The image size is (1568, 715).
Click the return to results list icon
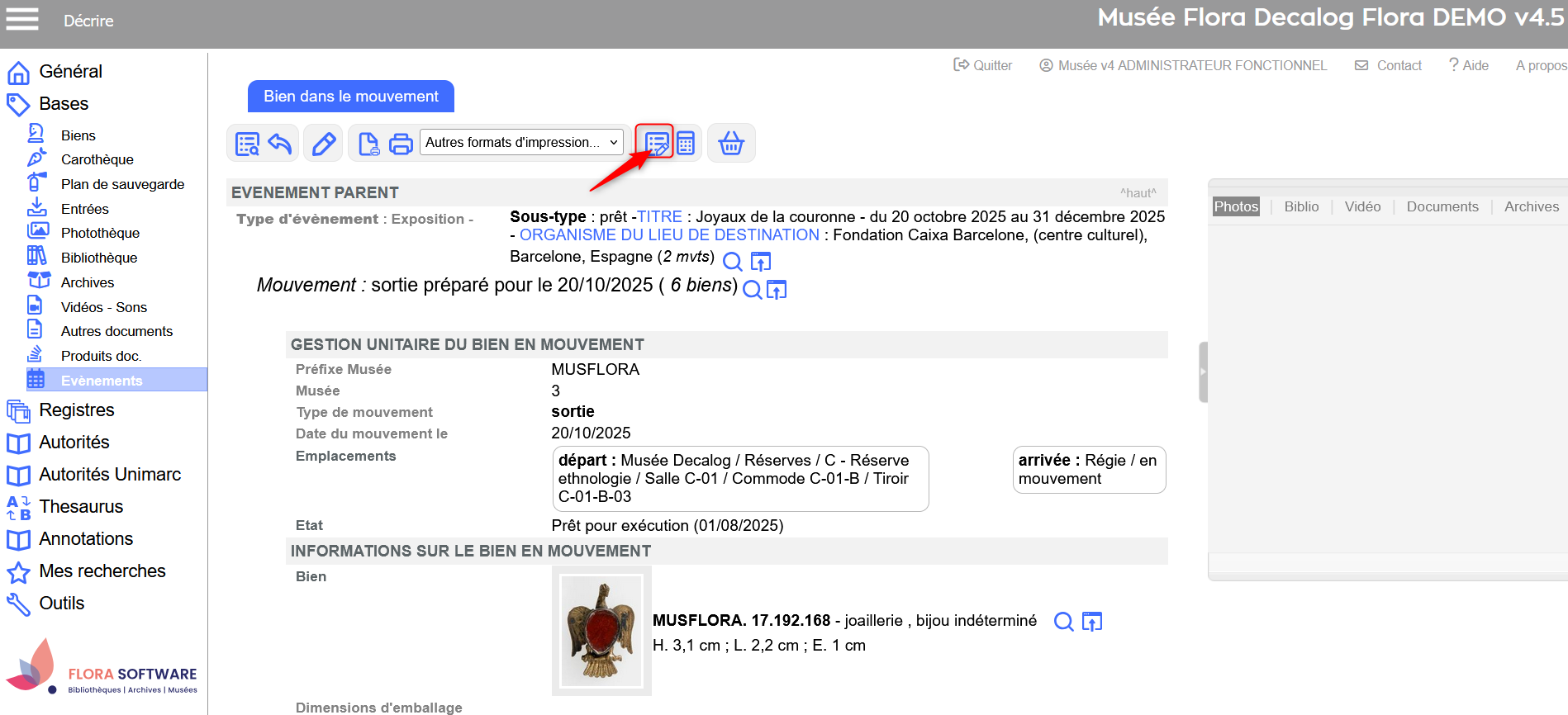247,144
